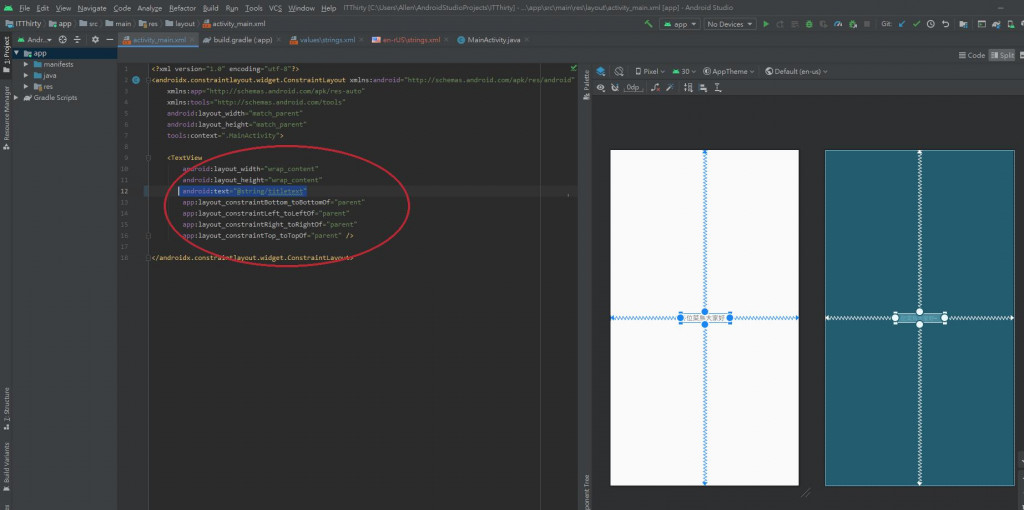
Task: Expand the manifests folder in project tree
Action: 26,65
